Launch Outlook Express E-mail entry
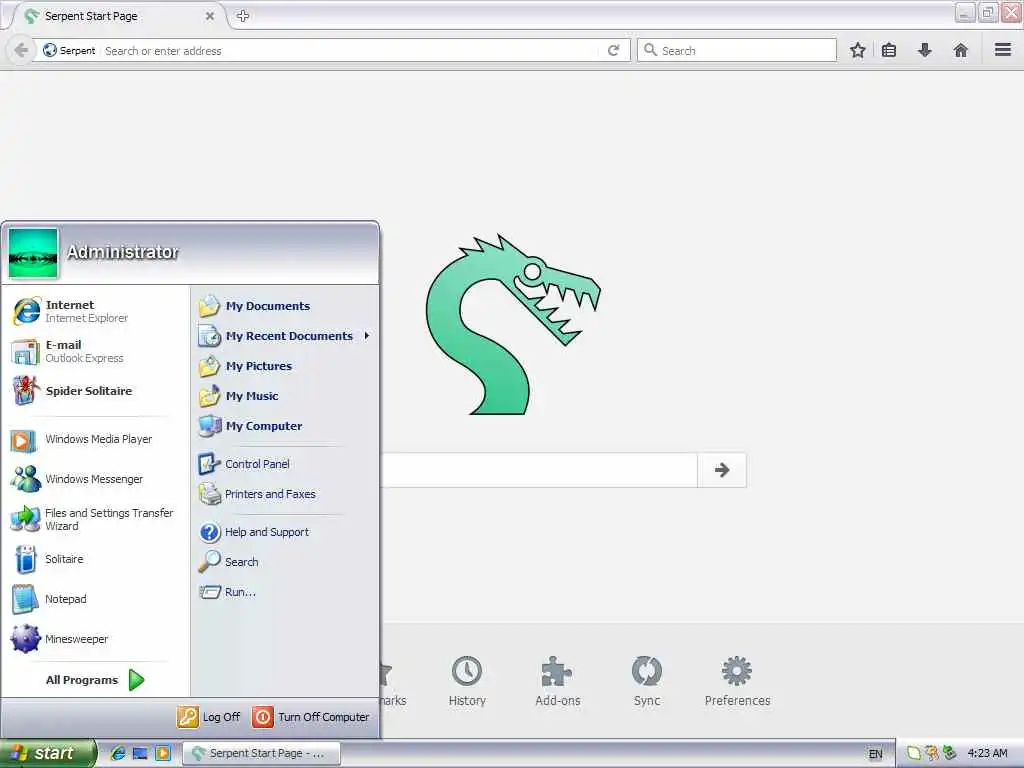1024x768 pixels. click(67, 351)
